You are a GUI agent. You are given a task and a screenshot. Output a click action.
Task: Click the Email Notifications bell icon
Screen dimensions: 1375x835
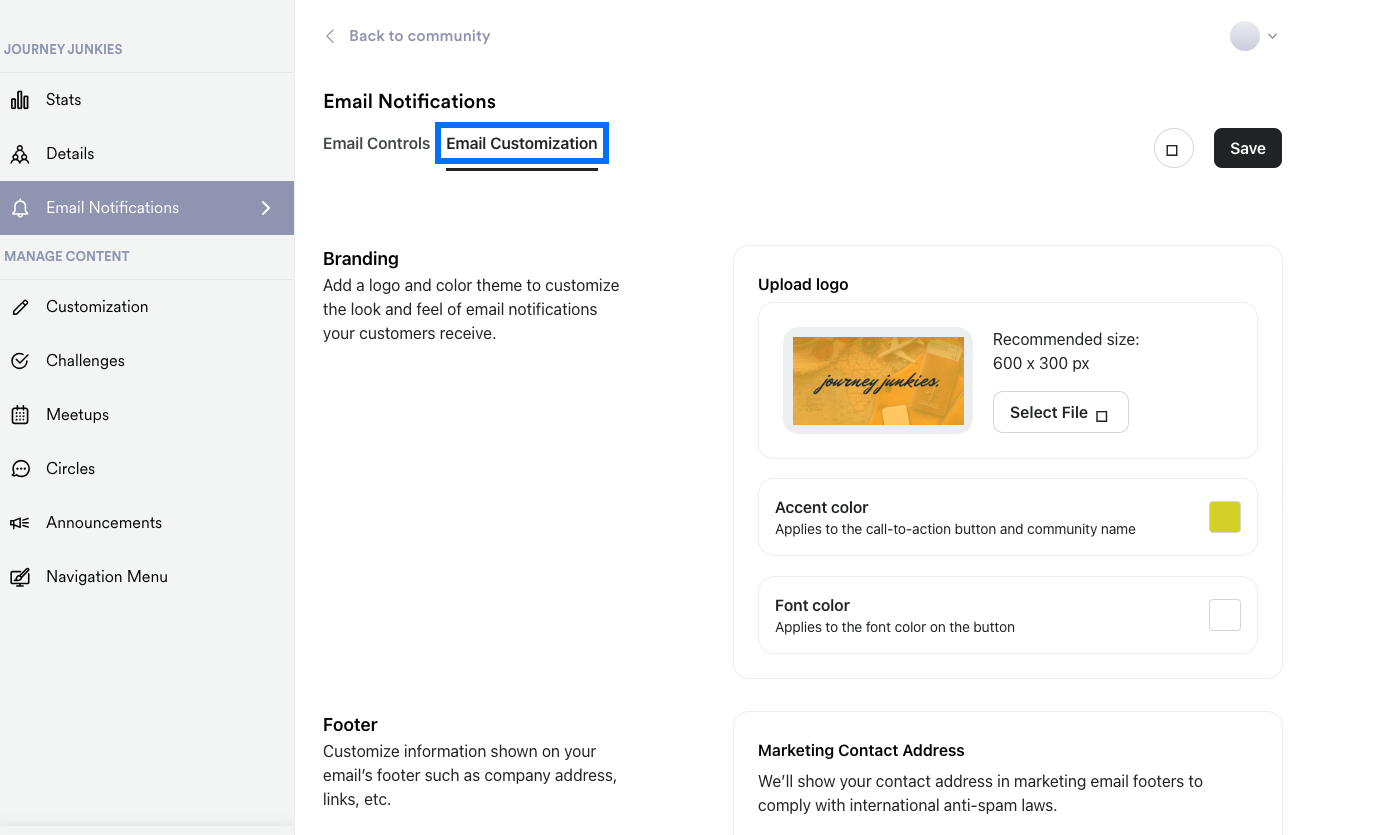[20, 208]
